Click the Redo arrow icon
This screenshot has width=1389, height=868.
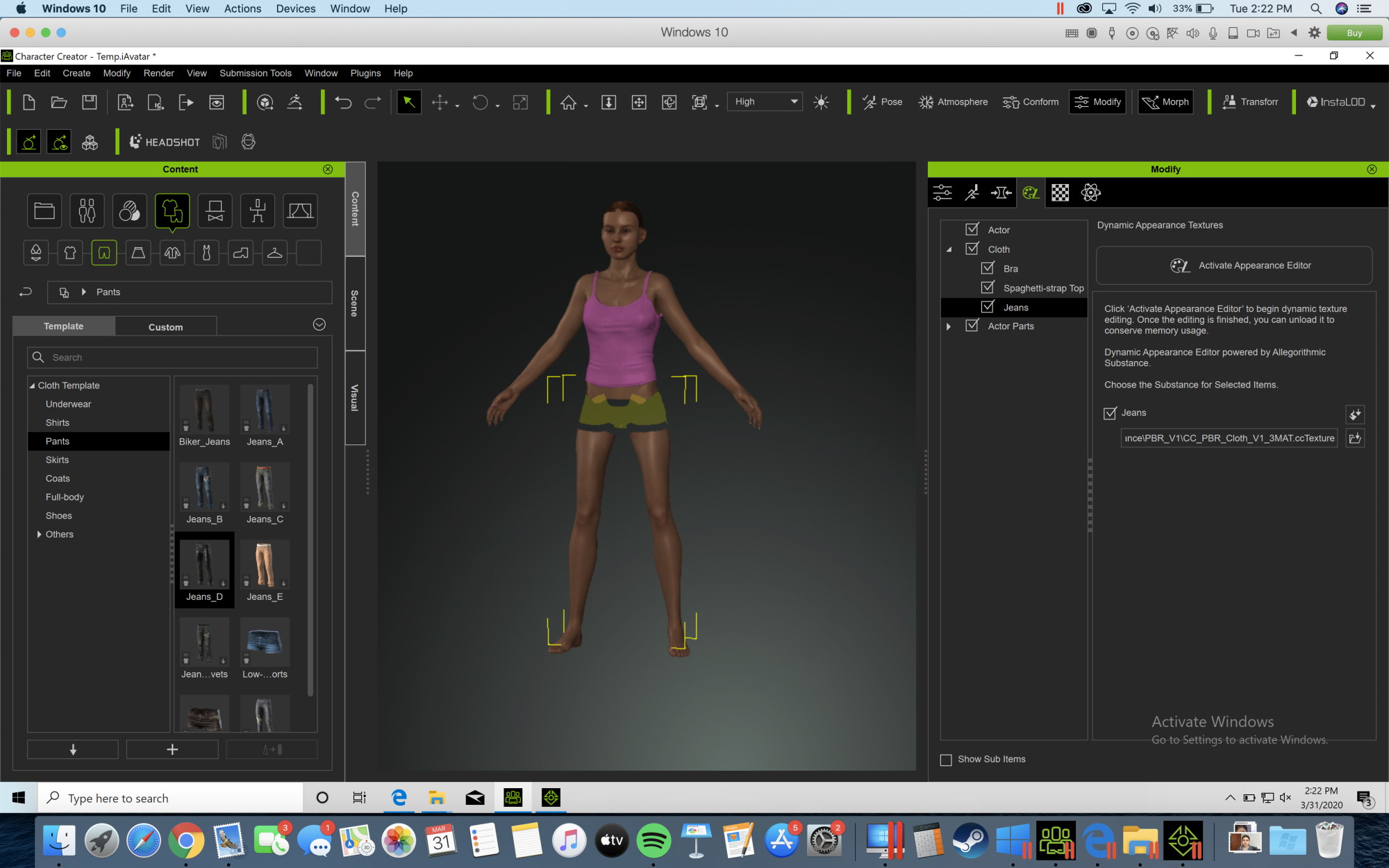click(373, 102)
